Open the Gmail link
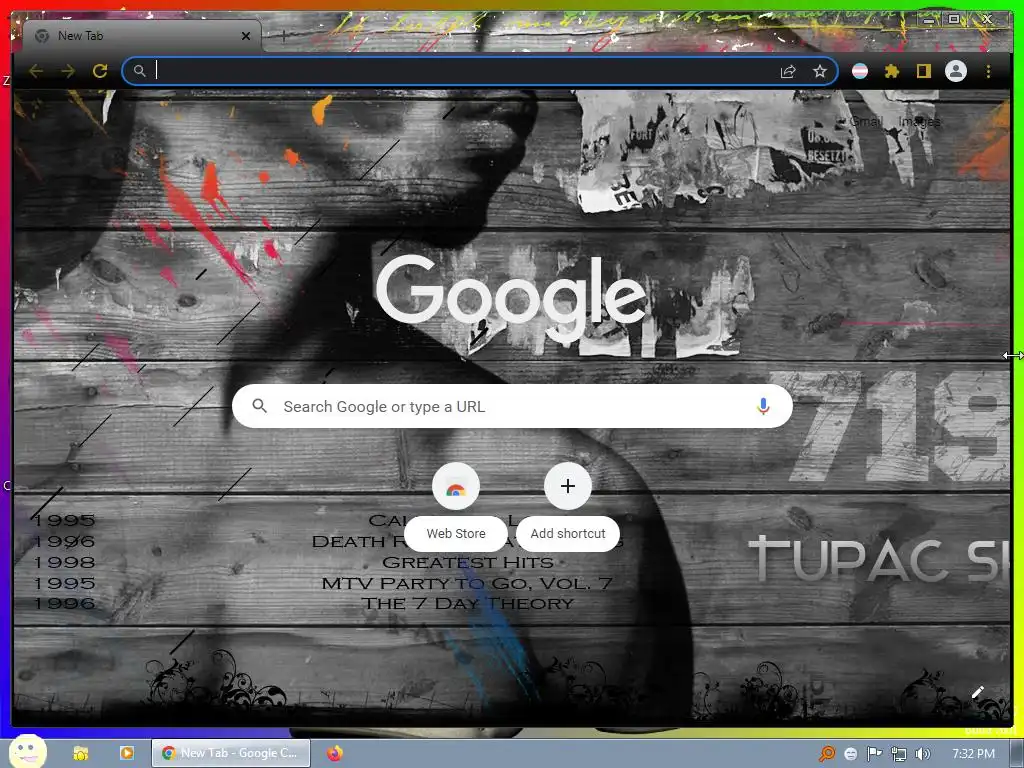This screenshot has height=768, width=1024. pos(867,121)
